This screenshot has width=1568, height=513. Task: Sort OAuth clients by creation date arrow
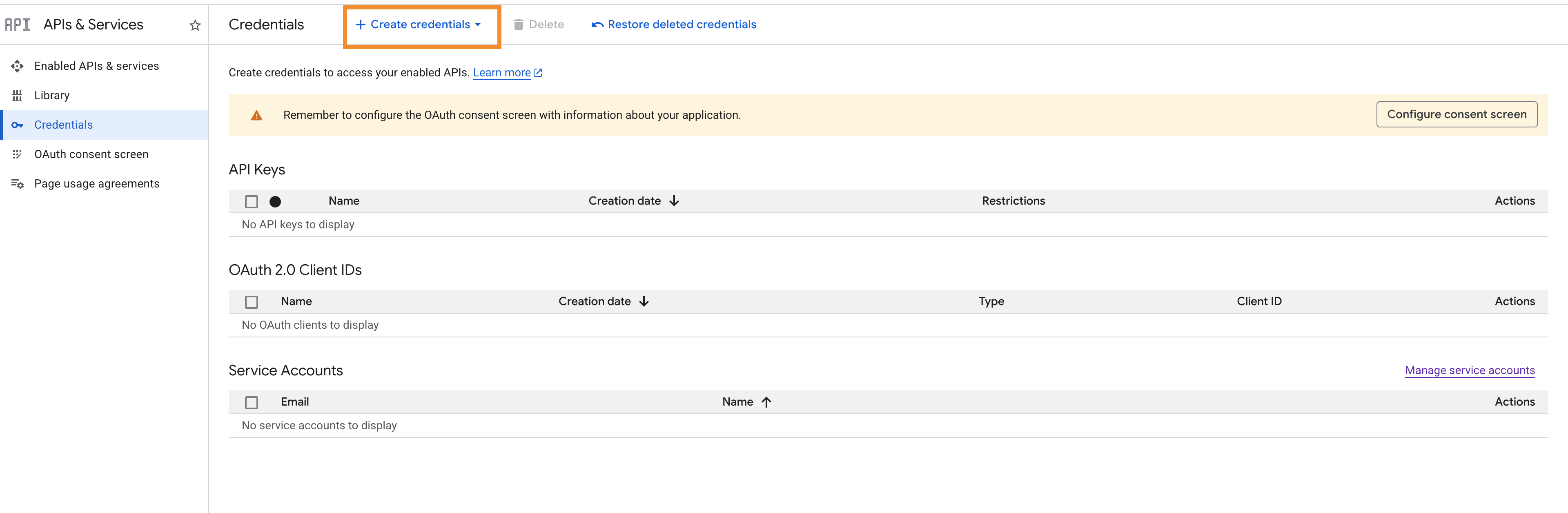coord(644,301)
